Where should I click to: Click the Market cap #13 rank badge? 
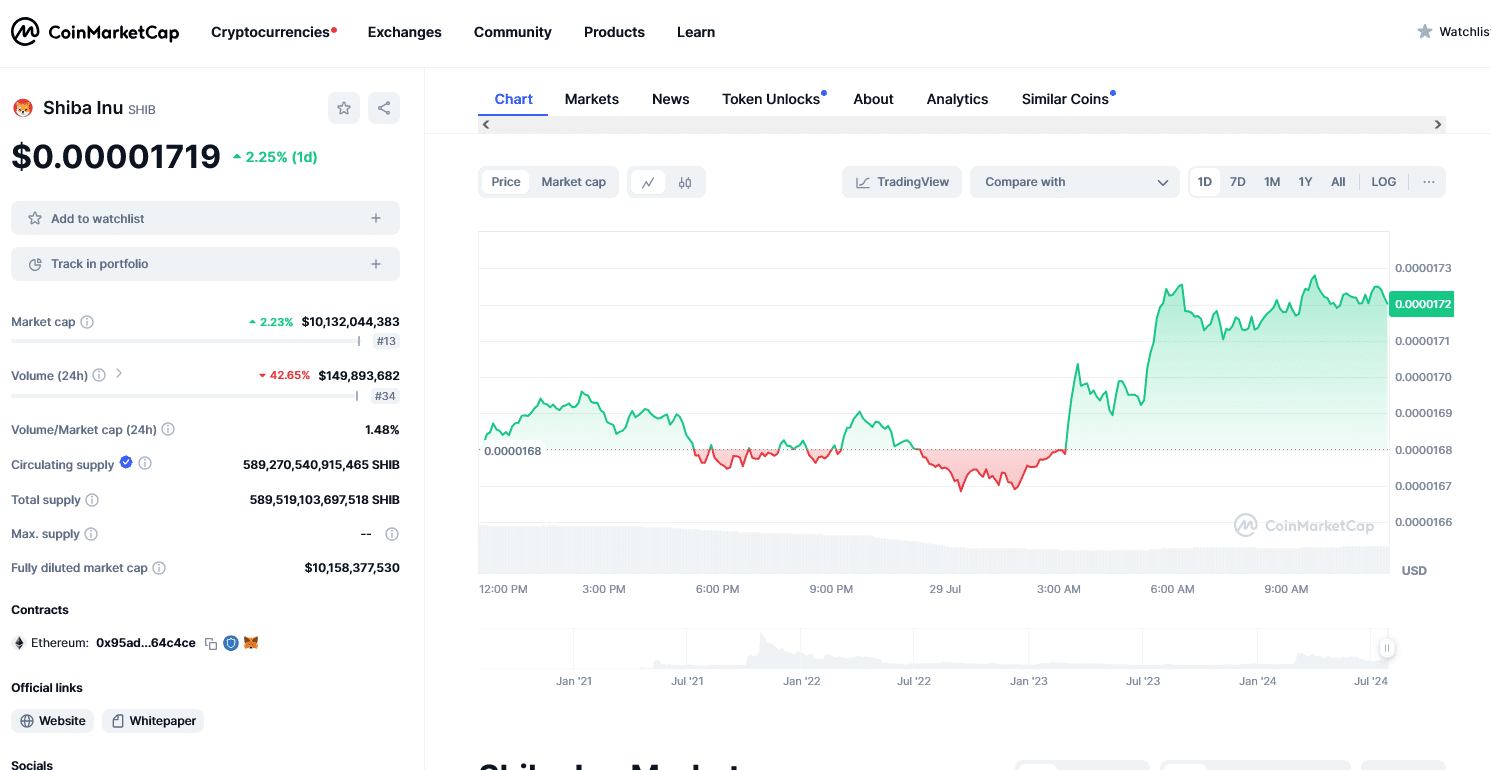pyautogui.click(x=386, y=342)
